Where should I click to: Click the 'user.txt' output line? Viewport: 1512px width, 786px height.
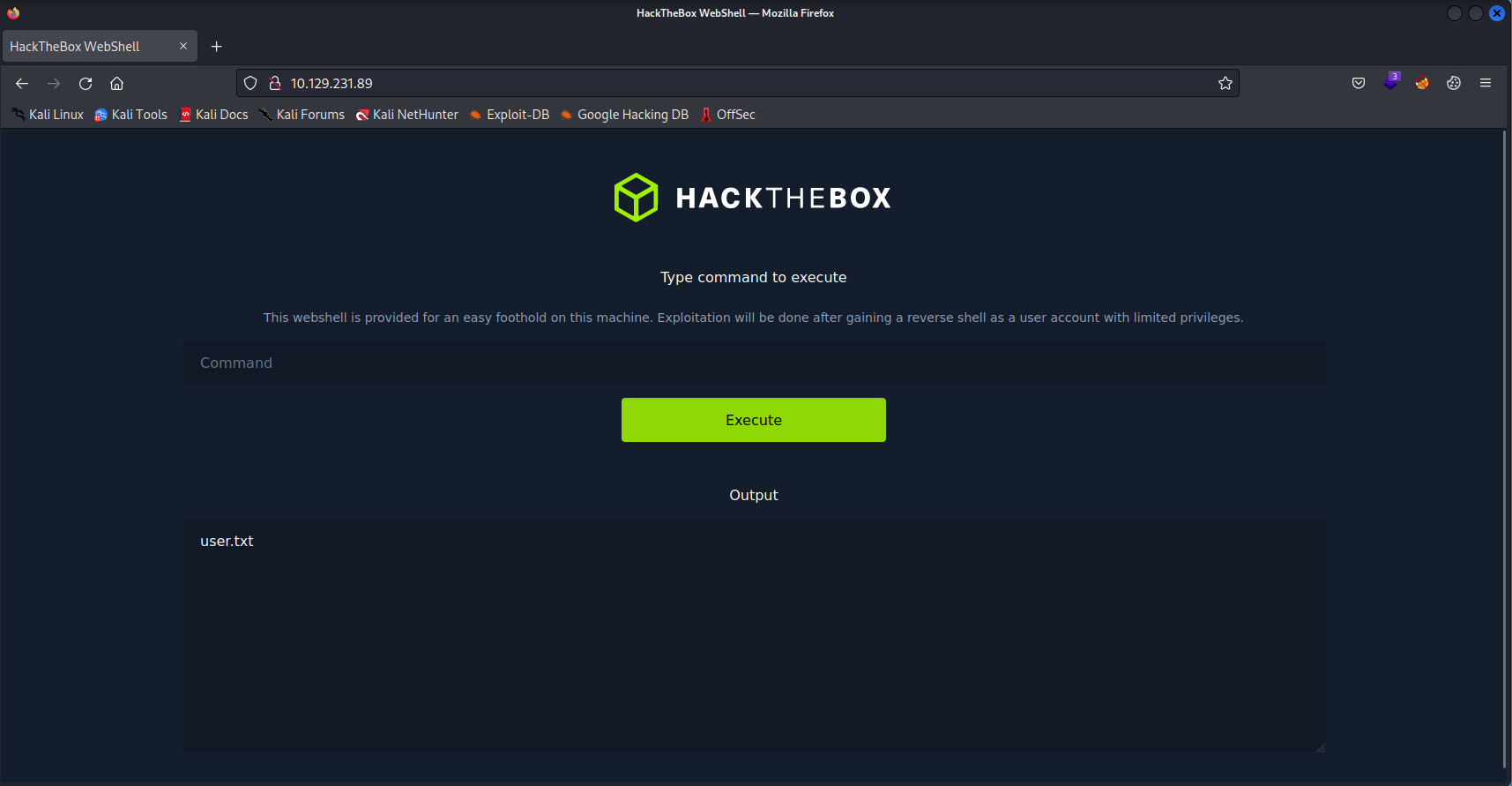[227, 541]
